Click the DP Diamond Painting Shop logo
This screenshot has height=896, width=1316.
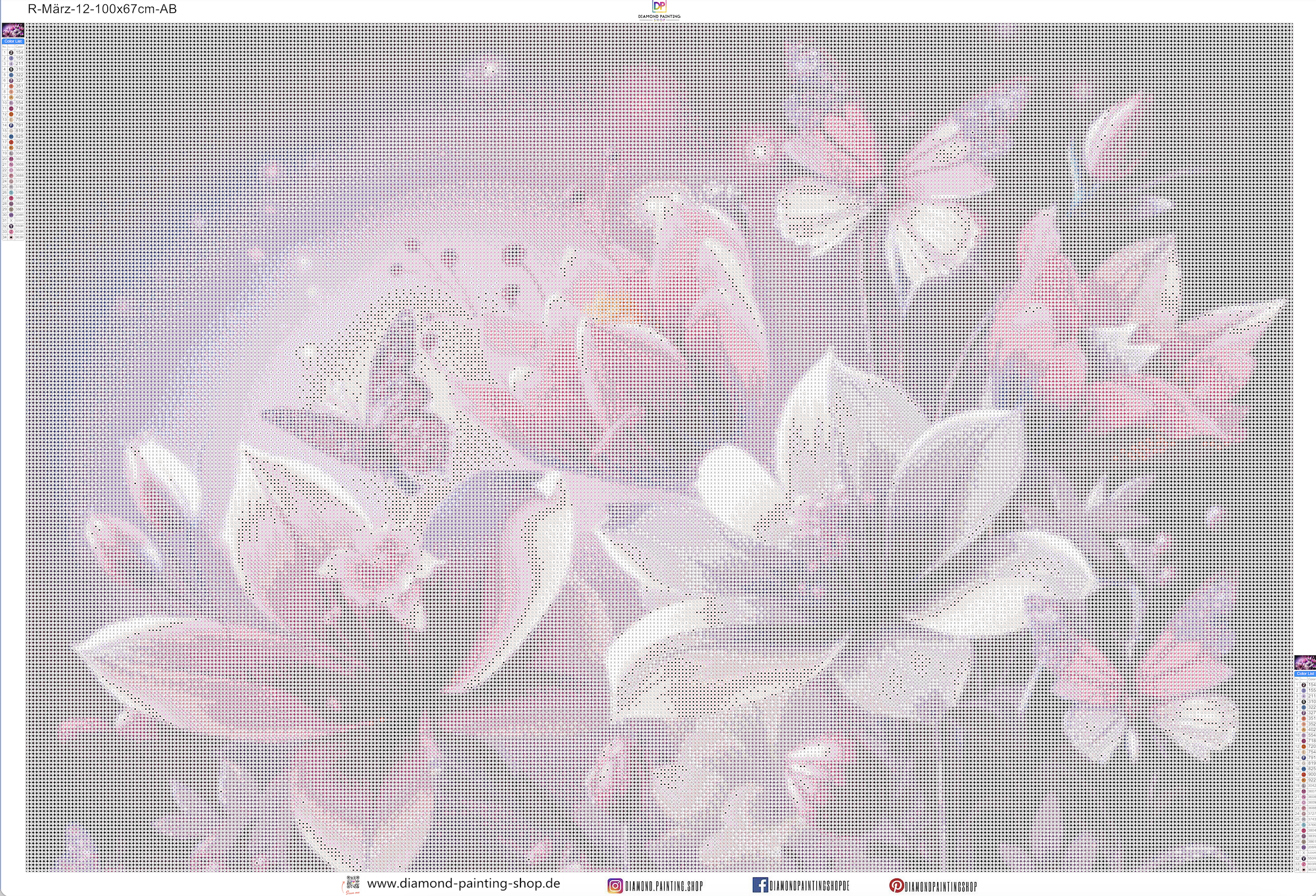coord(659,6)
